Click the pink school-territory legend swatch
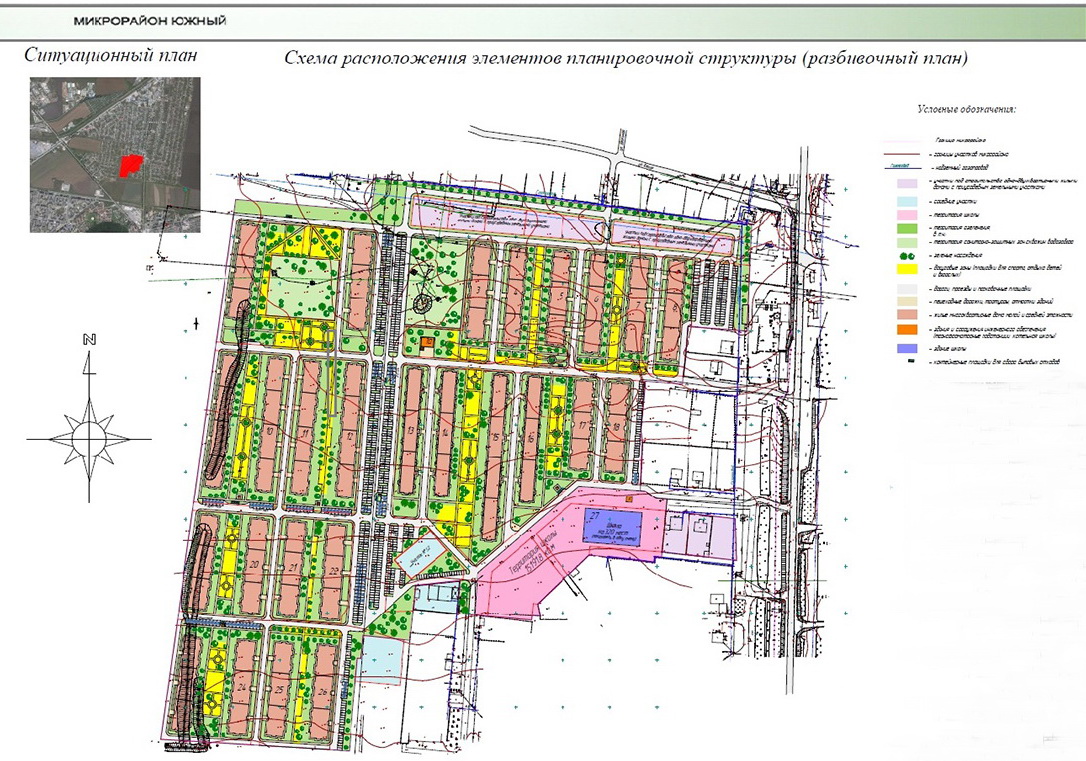The image size is (1086, 761). coord(907,215)
